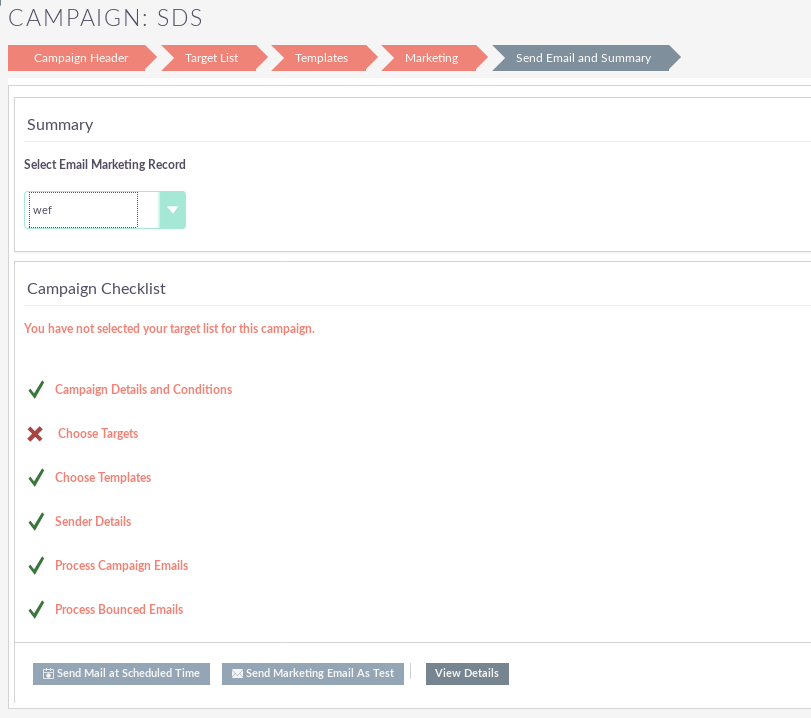
Task: Follow the Choose Targets link
Action: [98, 434]
